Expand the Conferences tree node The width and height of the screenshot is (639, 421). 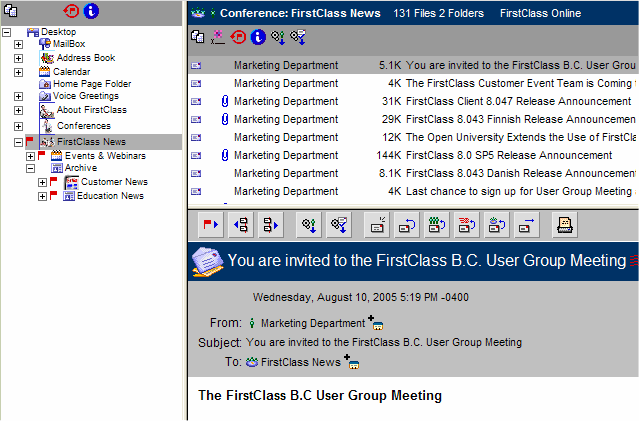[18, 126]
